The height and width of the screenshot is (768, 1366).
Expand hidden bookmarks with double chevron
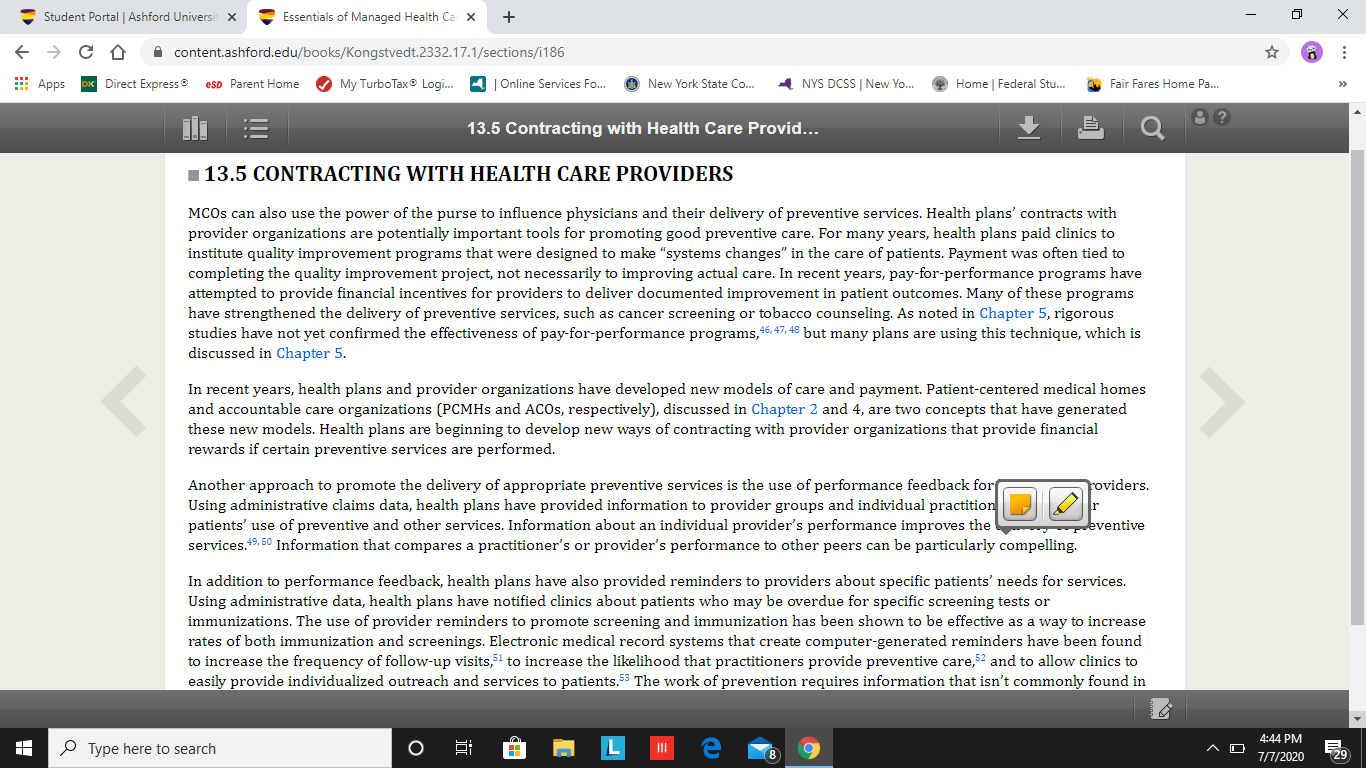tap(1342, 84)
